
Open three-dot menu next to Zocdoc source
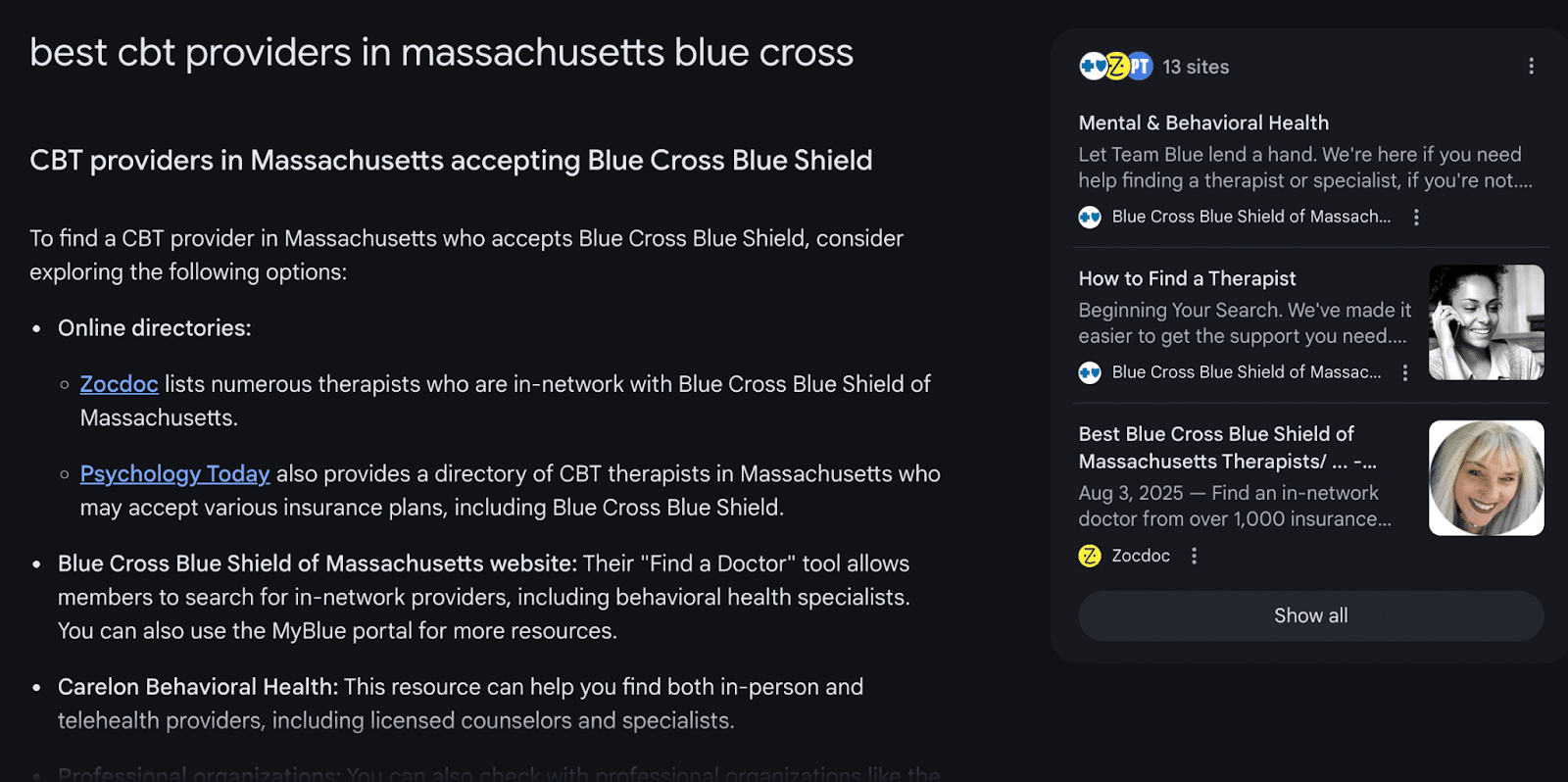click(x=1194, y=557)
